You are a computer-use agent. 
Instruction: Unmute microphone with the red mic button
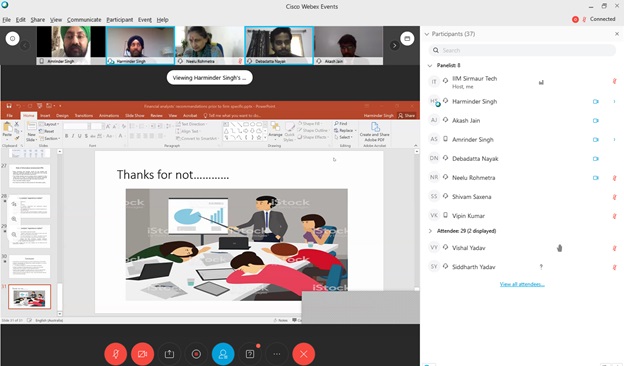point(115,354)
